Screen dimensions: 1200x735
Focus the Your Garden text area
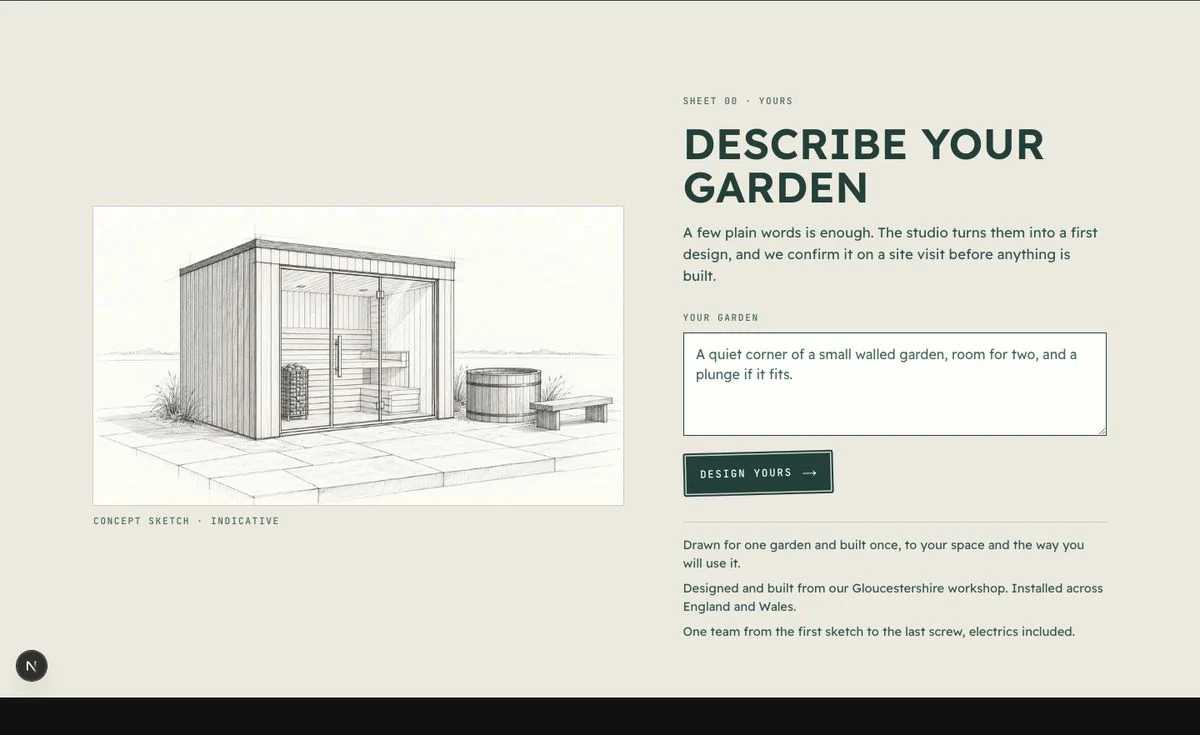895,384
